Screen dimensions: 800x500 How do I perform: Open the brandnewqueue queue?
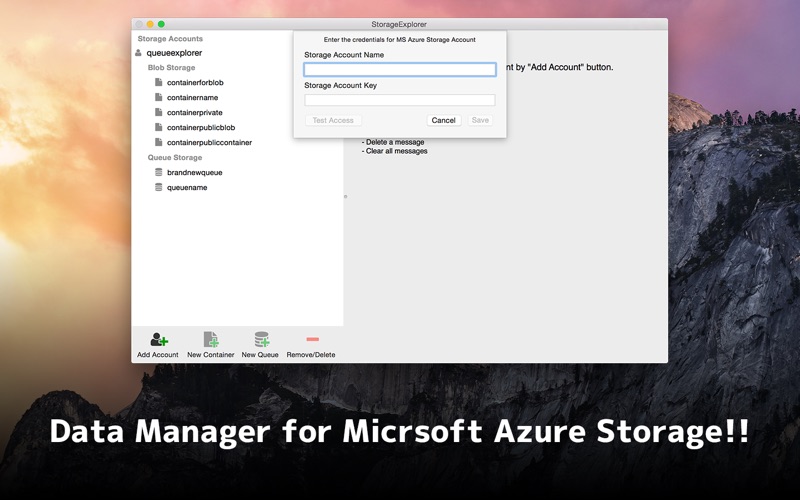click(x=194, y=172)
